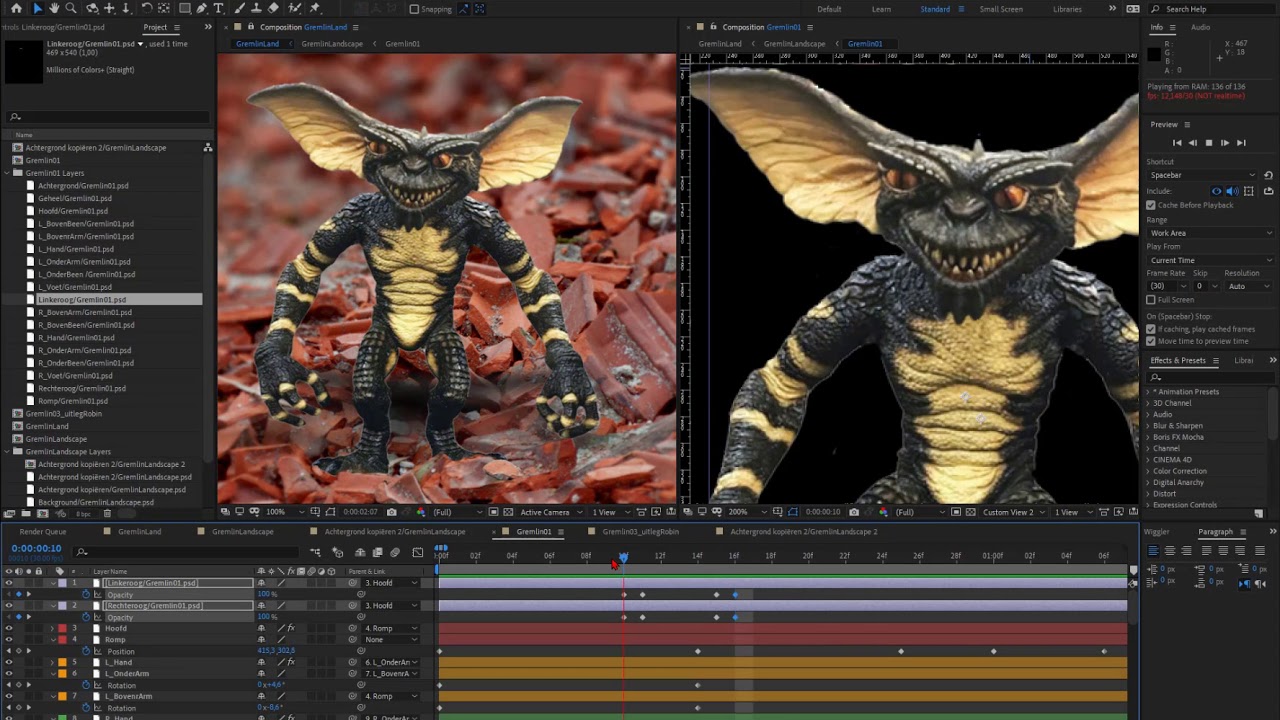Enable the Snapping checkbox
Image resolution: width=1280 pixels, height=720 pixels.
415,9
